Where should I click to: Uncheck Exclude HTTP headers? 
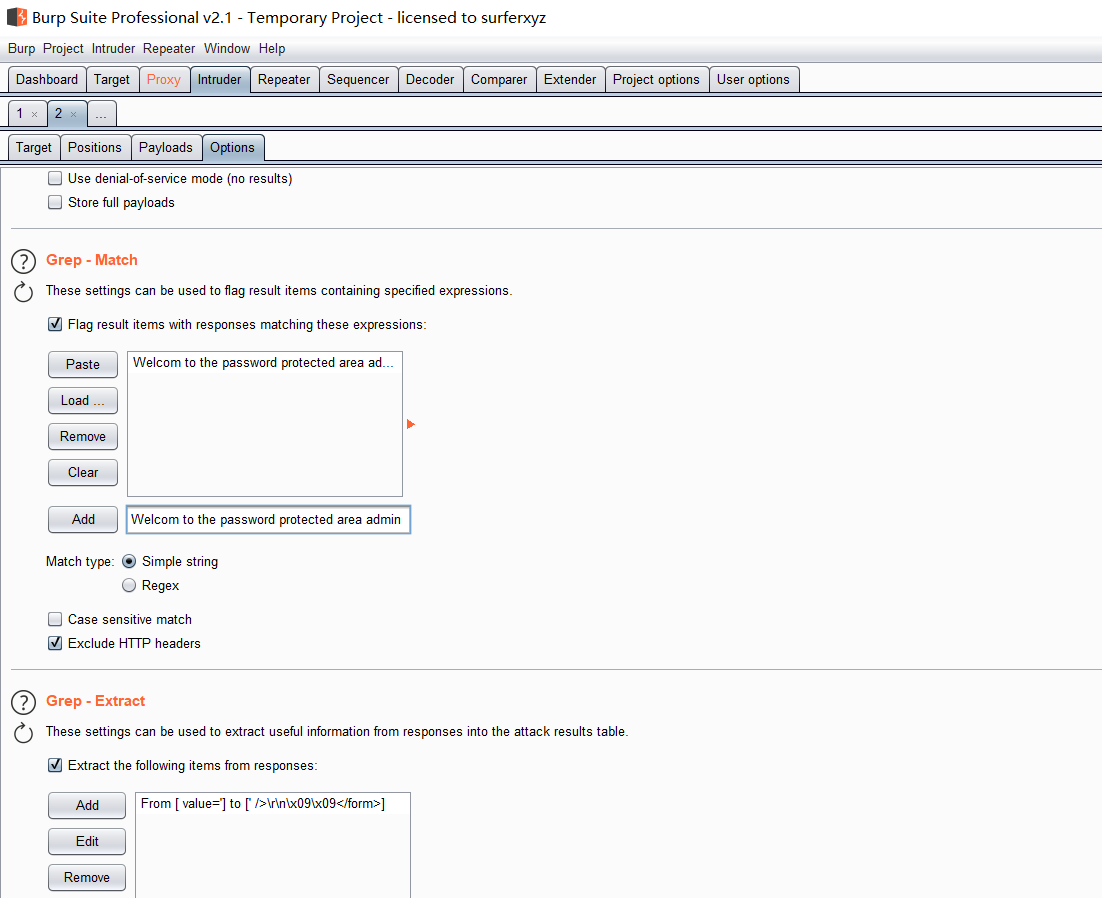click(x=55, y=643)
